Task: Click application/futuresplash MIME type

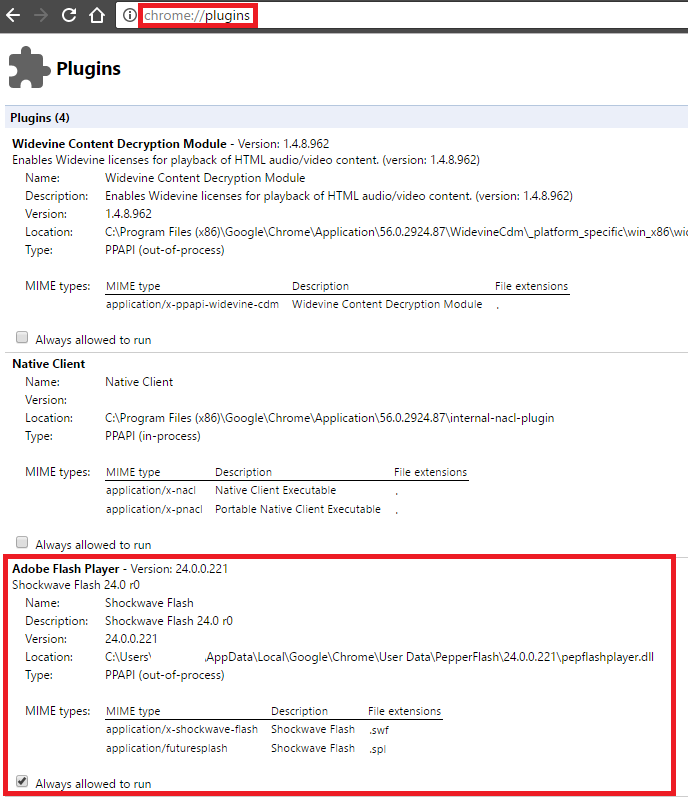Action: [167, 748]
